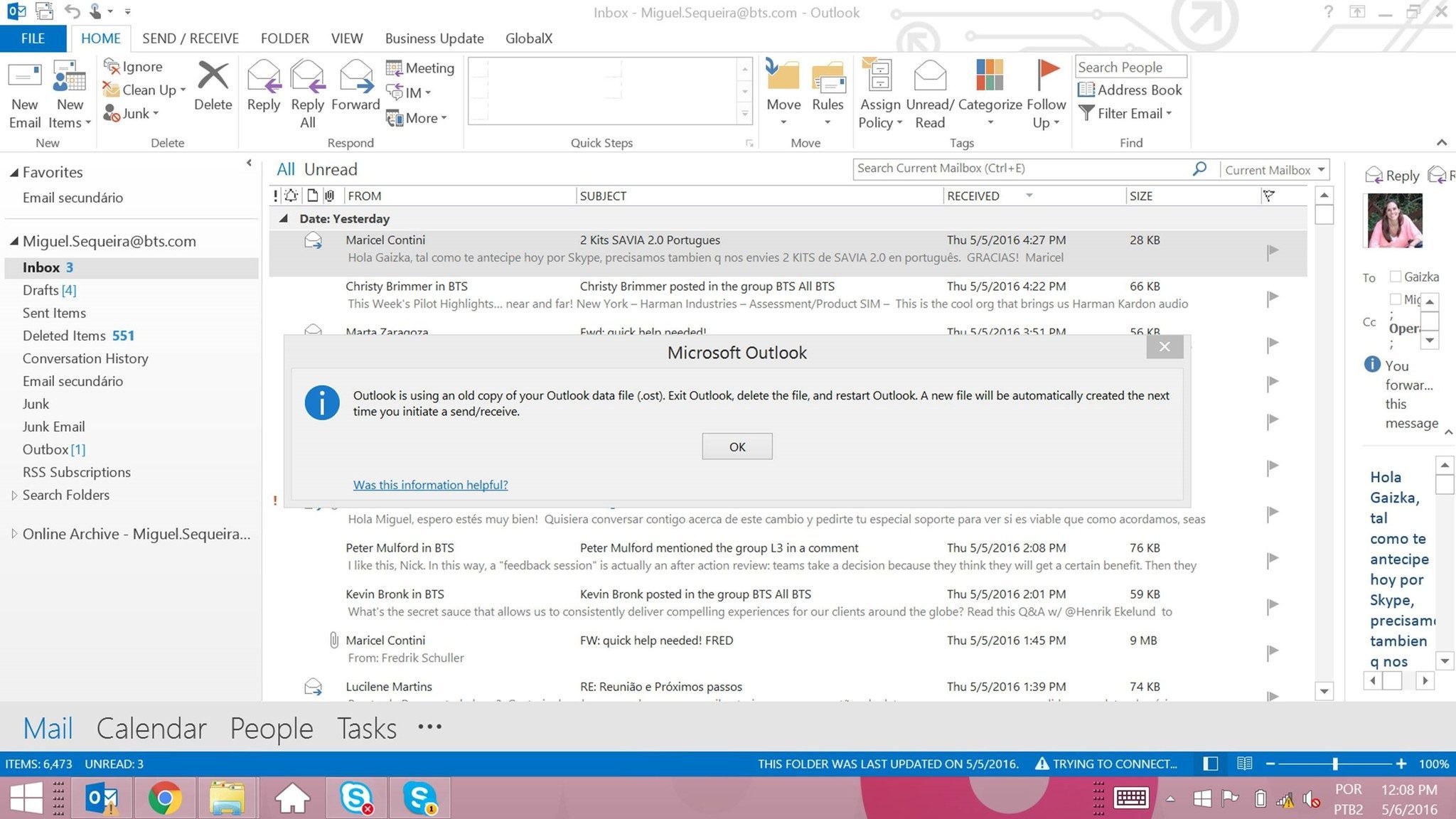Open File Explorer from taskbar
This screenshot has width=1456, height=819.
[227, 798]
